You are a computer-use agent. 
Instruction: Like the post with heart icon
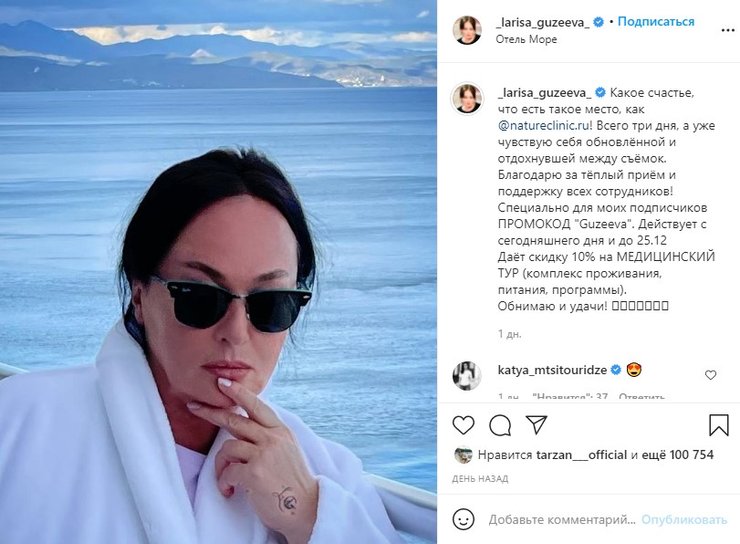463,426
